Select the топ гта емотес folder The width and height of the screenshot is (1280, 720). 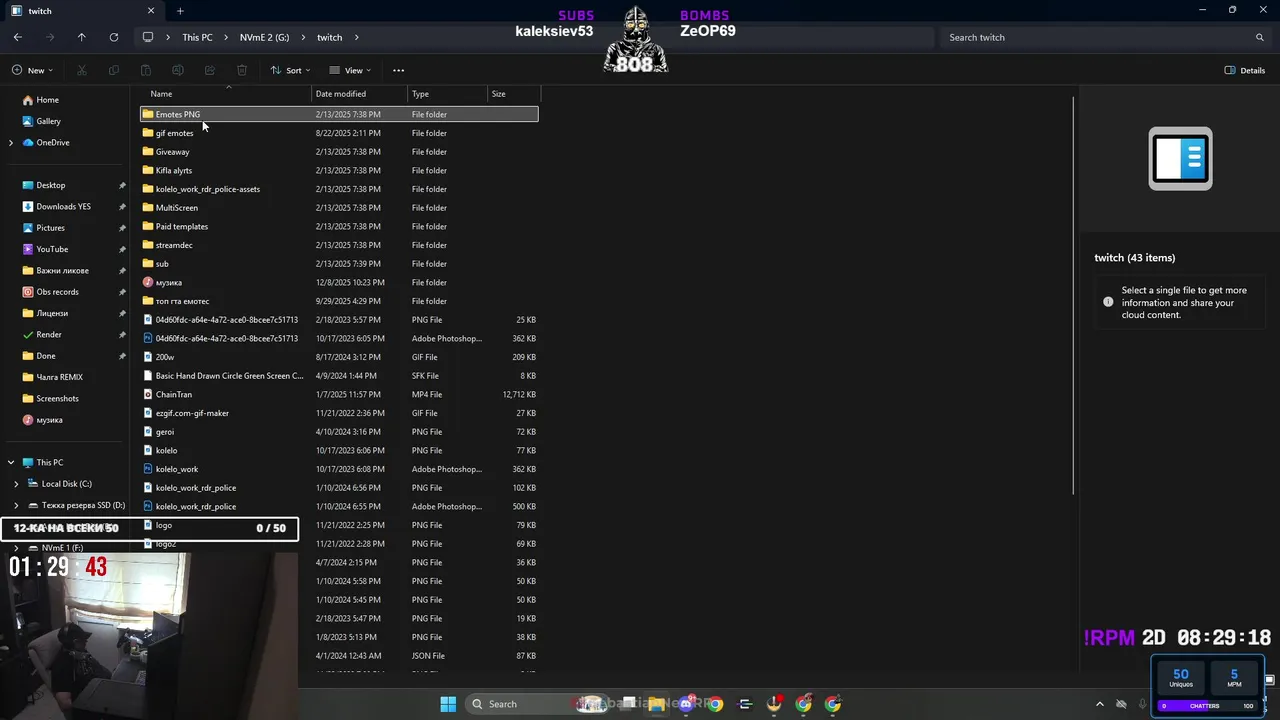339,301
